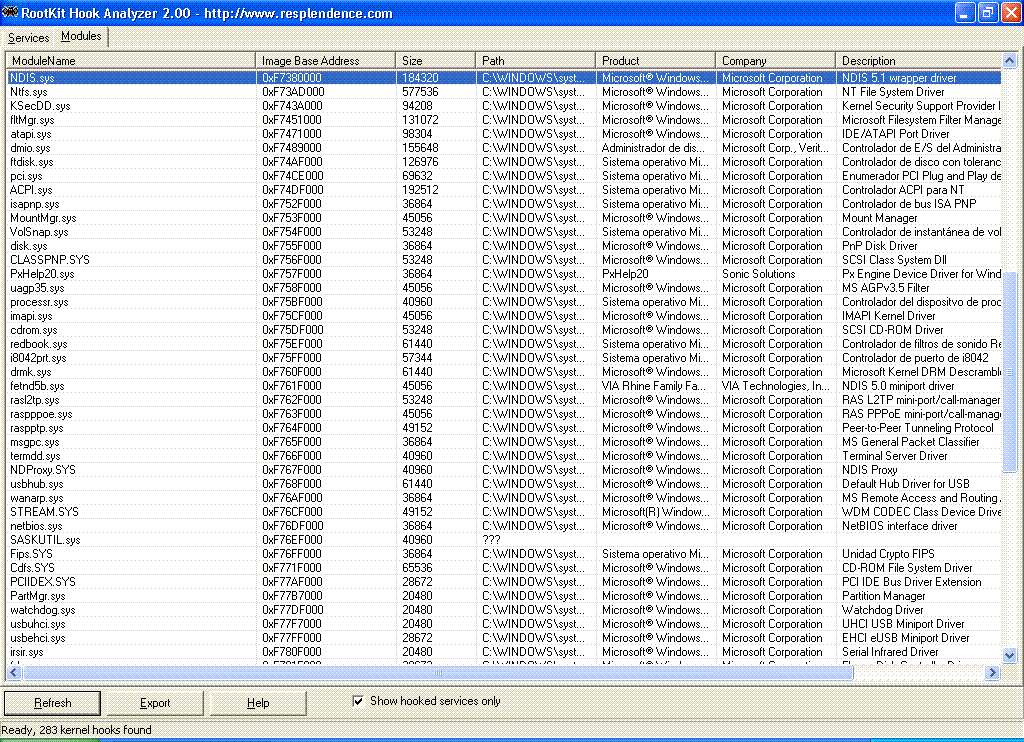Select the irsir.sys row
The height and width of the screenshot is (742, 1024).
click(x=504, y=653)
